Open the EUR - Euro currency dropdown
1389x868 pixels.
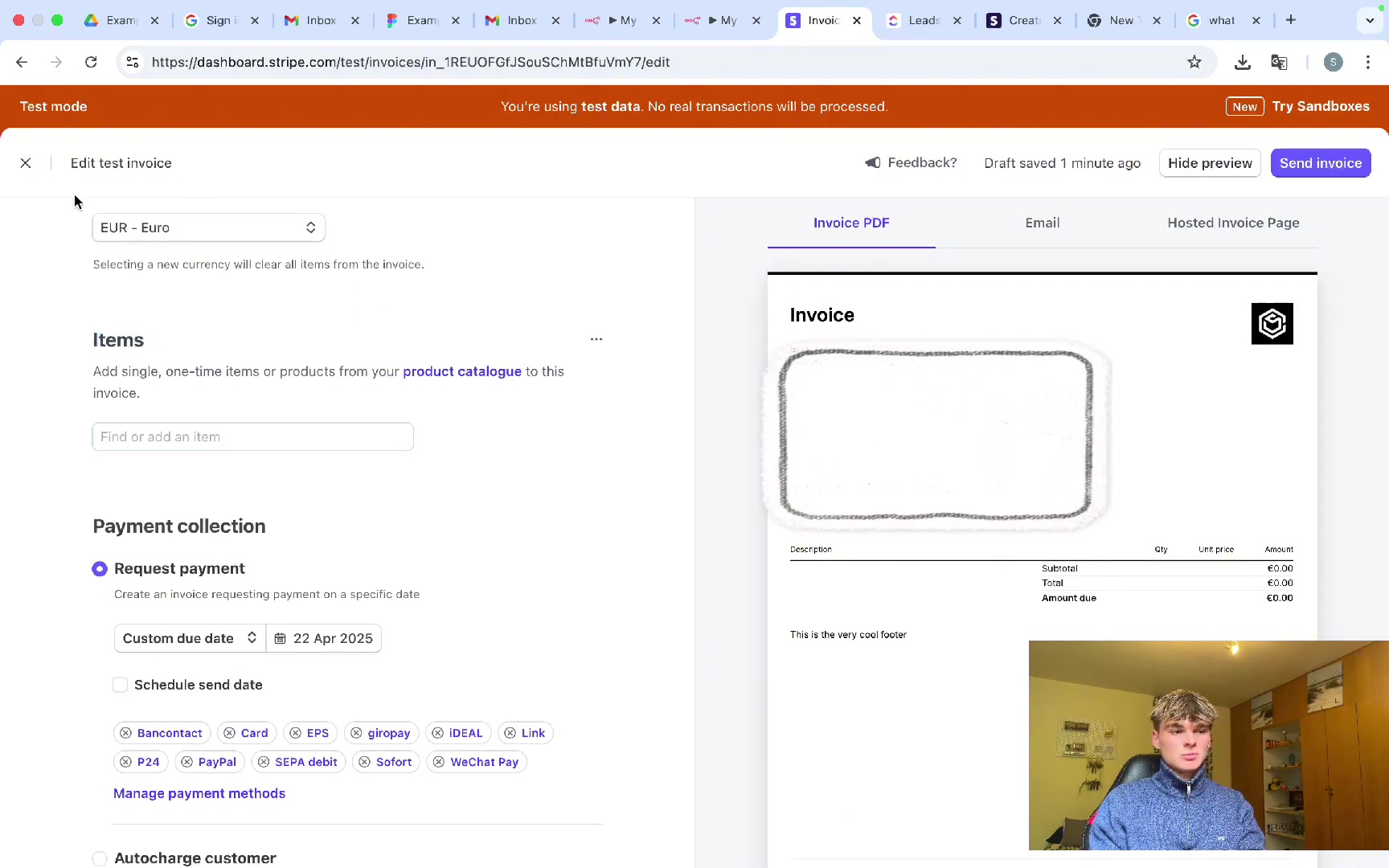pyautogui.click(x=208, y=227)
